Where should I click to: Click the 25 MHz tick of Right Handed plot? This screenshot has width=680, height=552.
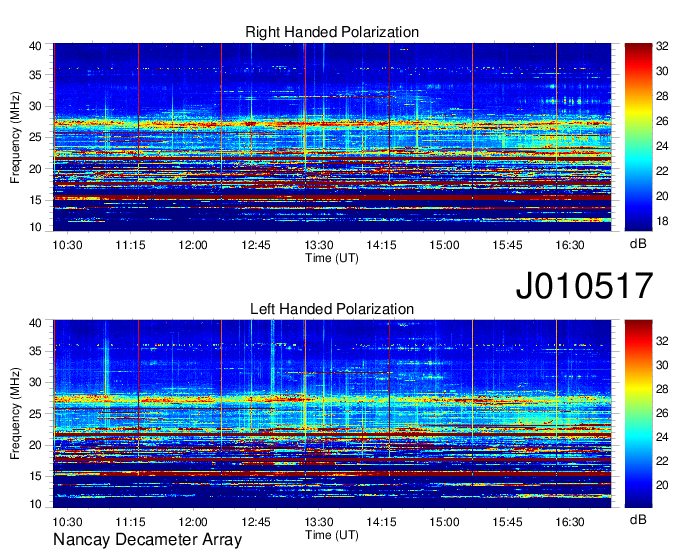[35, 137]
